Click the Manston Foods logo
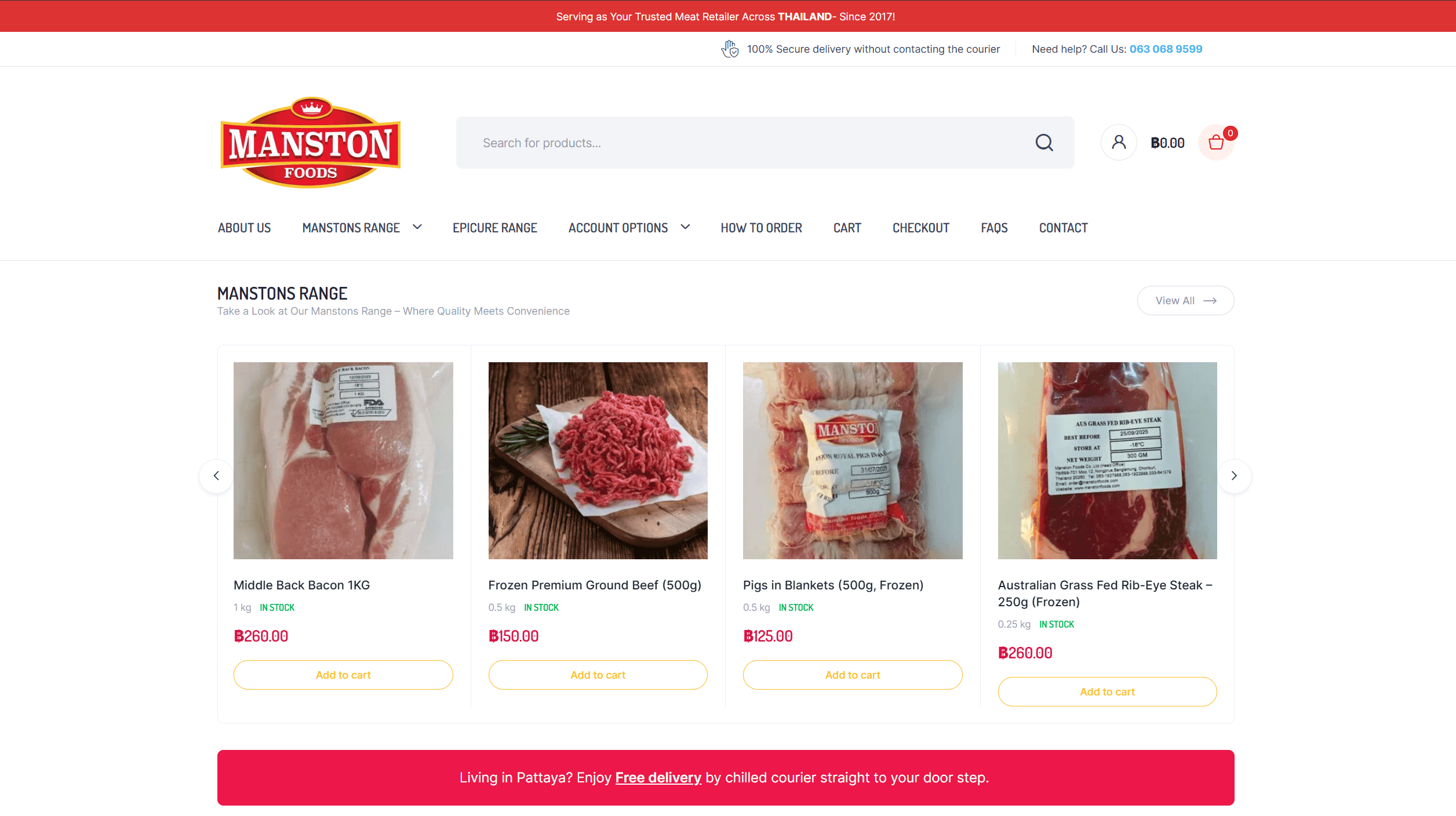 (x=311, y=143)
